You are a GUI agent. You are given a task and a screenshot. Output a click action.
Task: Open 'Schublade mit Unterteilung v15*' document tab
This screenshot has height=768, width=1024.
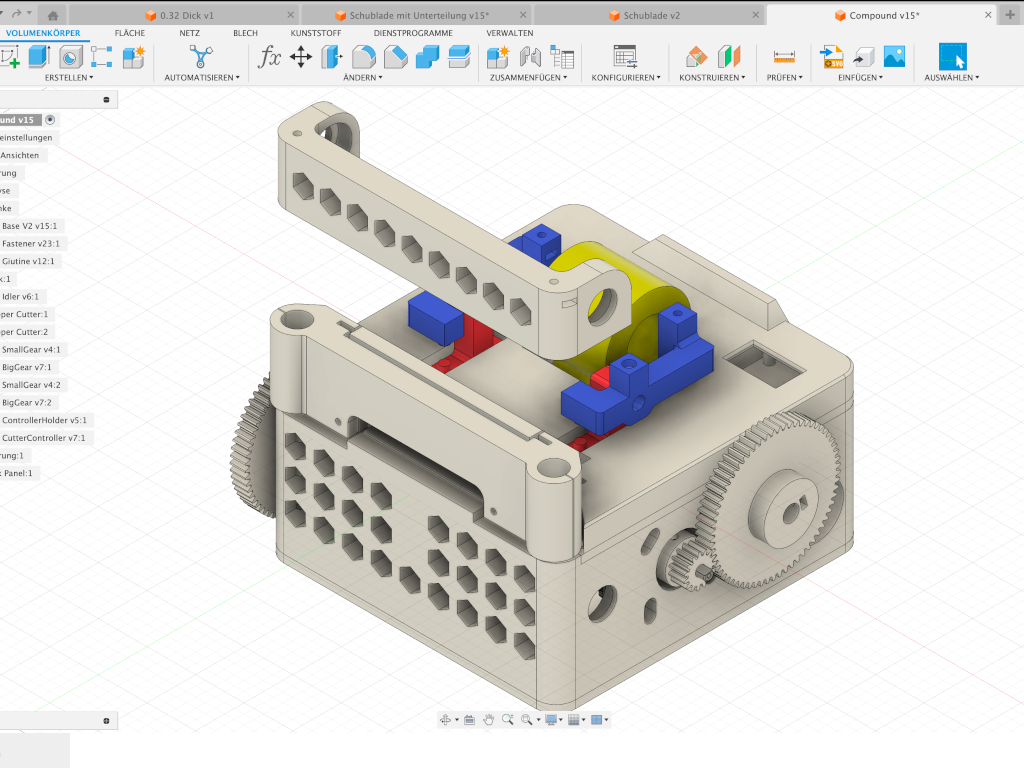(417, 15)
